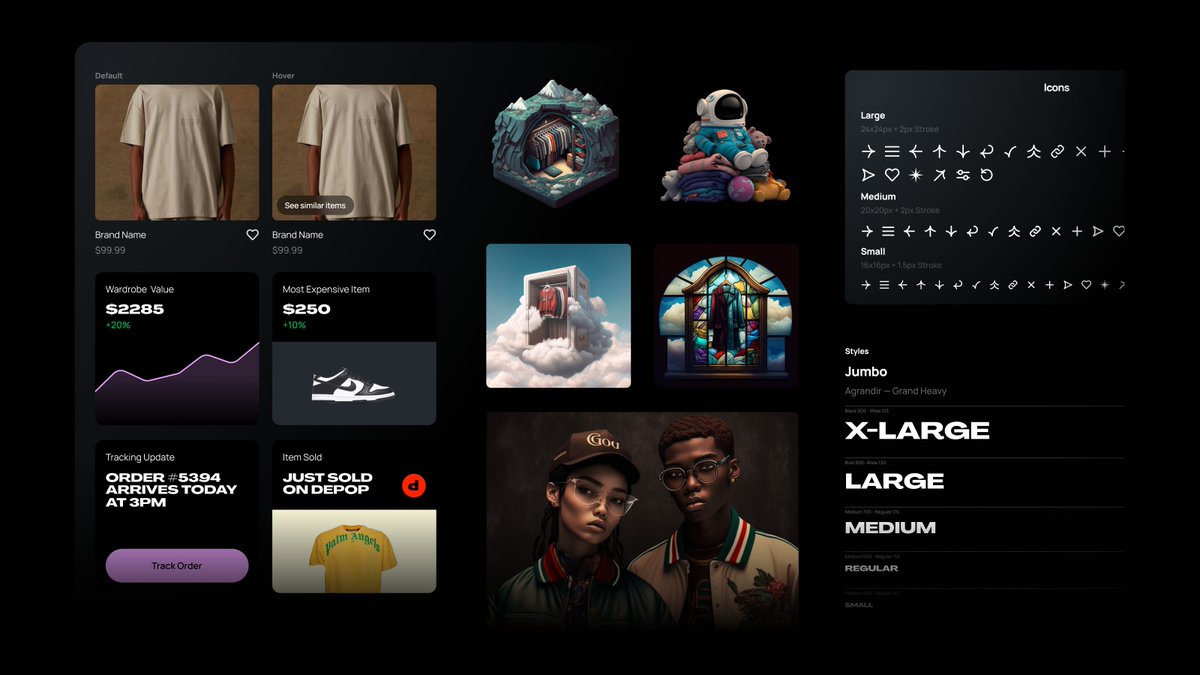
Task: Click the Large filter sliders icon
Action: [963, 175]
